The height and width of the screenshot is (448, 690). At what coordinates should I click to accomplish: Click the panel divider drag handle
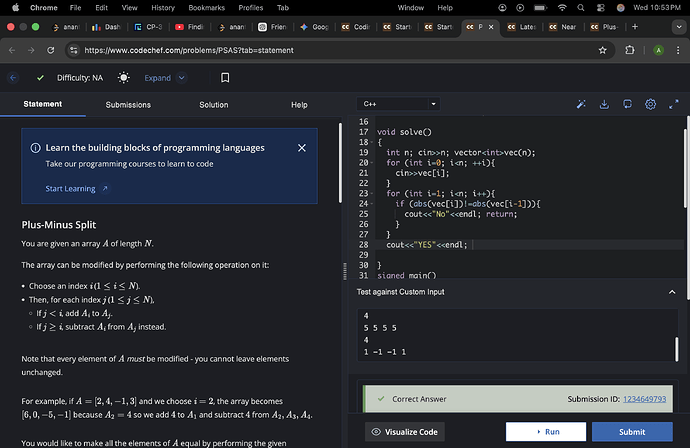345,271
